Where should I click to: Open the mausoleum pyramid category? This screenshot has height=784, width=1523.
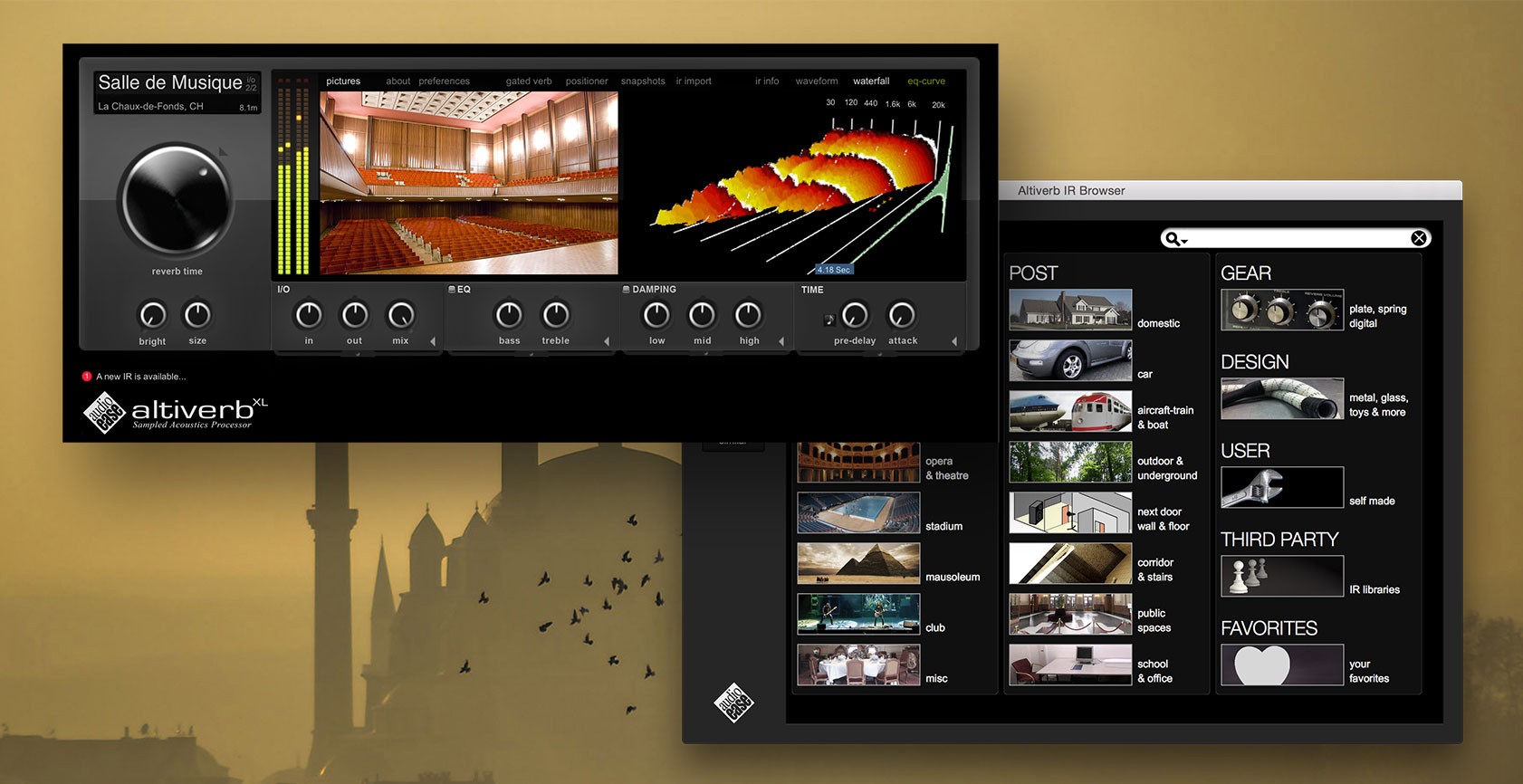858,564
